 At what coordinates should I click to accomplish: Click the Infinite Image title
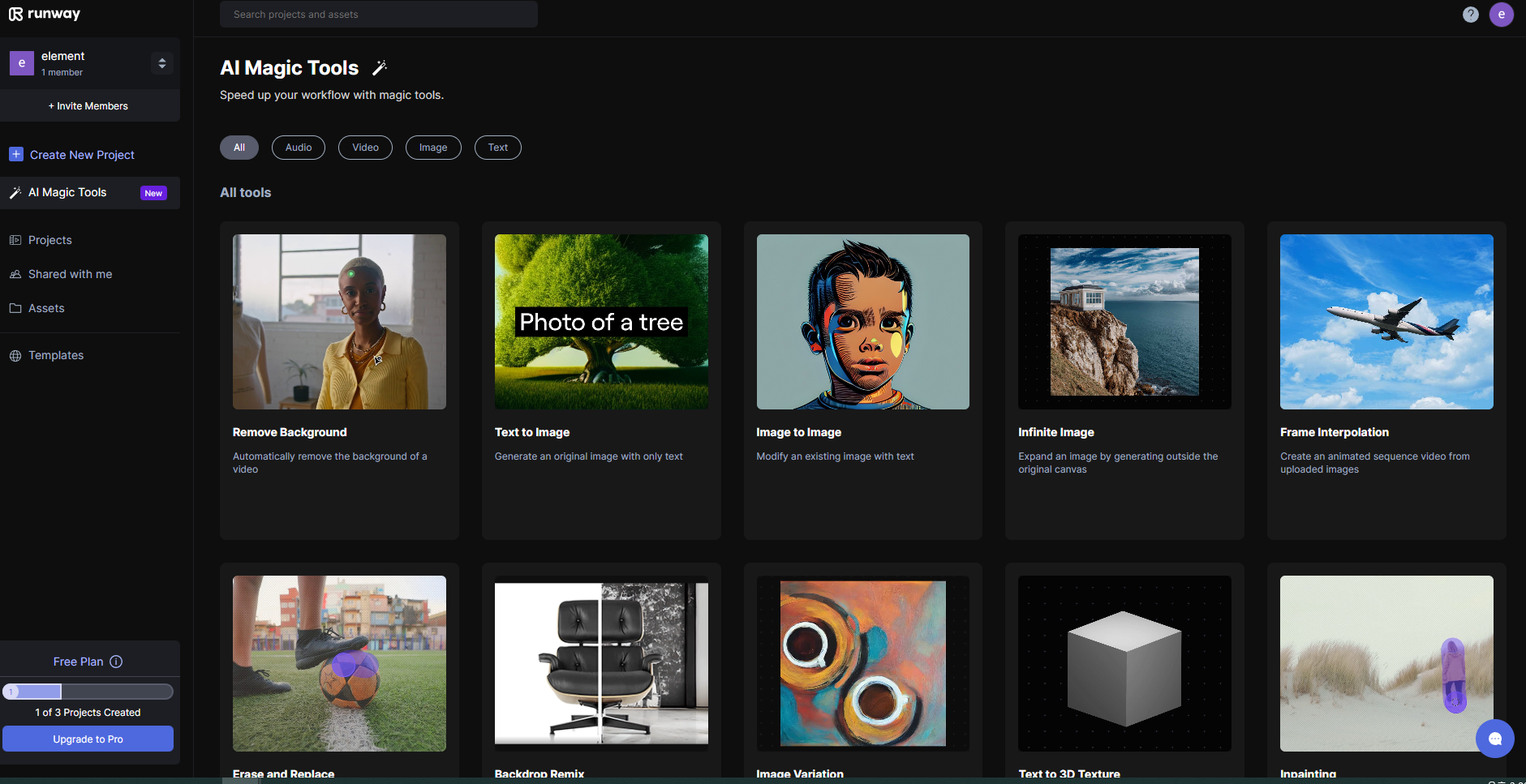click(1056, 432)
